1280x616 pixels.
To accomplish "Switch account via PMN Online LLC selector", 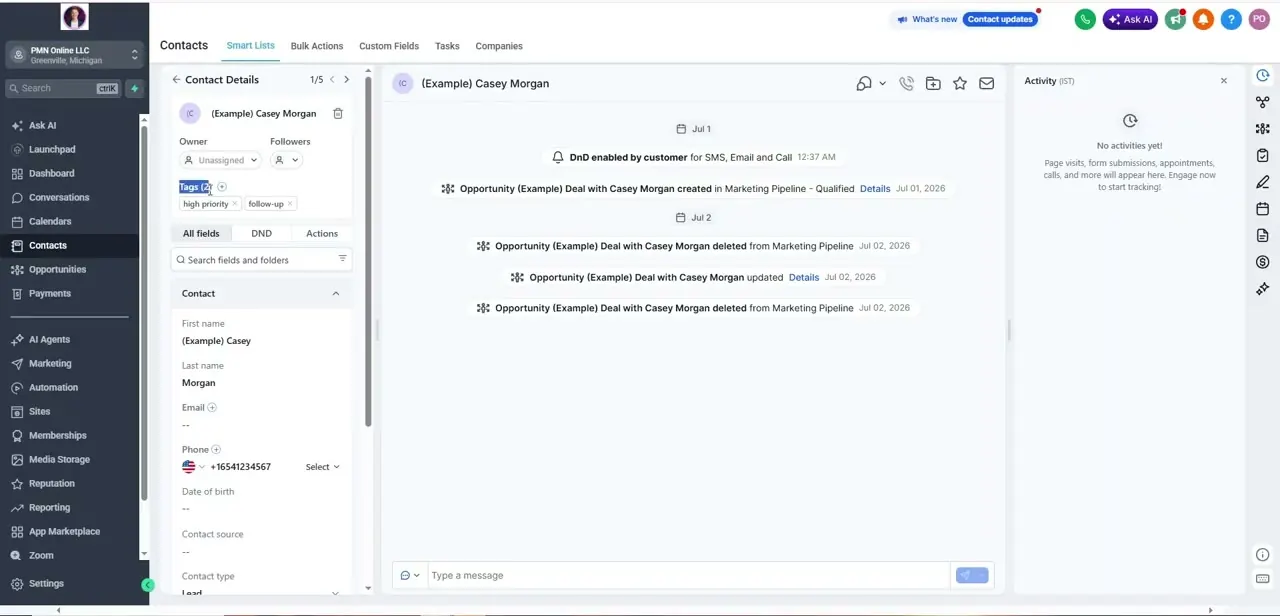I will [x=75, y=55].
